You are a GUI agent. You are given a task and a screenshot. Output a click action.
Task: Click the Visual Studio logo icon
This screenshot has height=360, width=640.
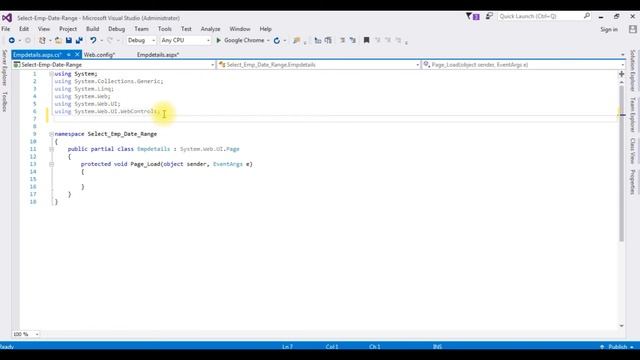[7, 18]
